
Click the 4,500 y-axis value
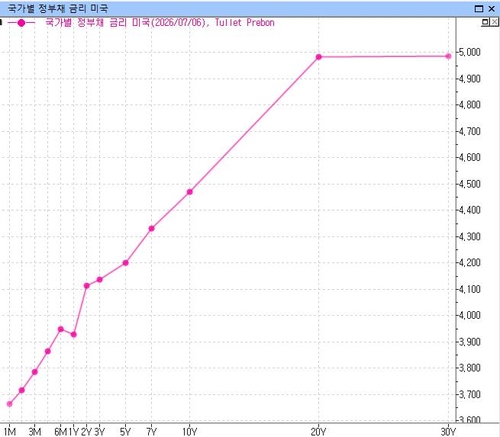point(470,184)
